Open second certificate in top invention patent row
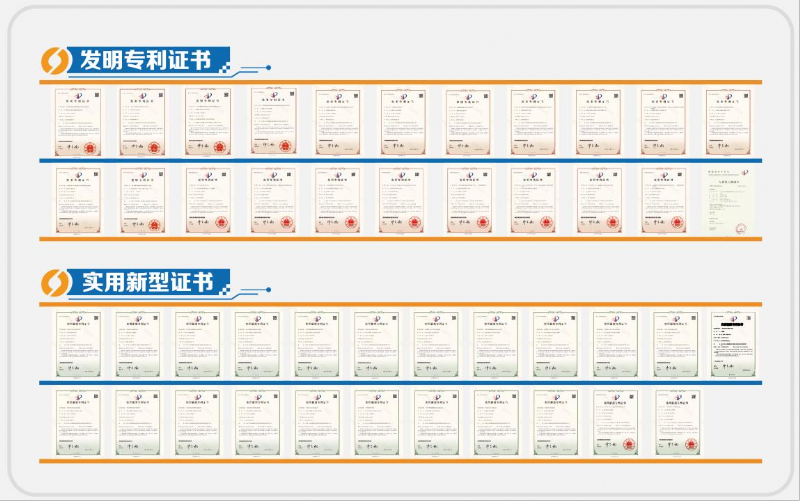Screen dimensions: 800x501 tap(141, 122)
